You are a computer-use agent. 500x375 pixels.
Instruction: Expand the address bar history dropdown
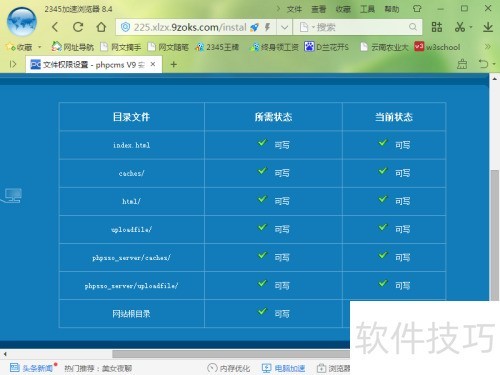(284, 27)
